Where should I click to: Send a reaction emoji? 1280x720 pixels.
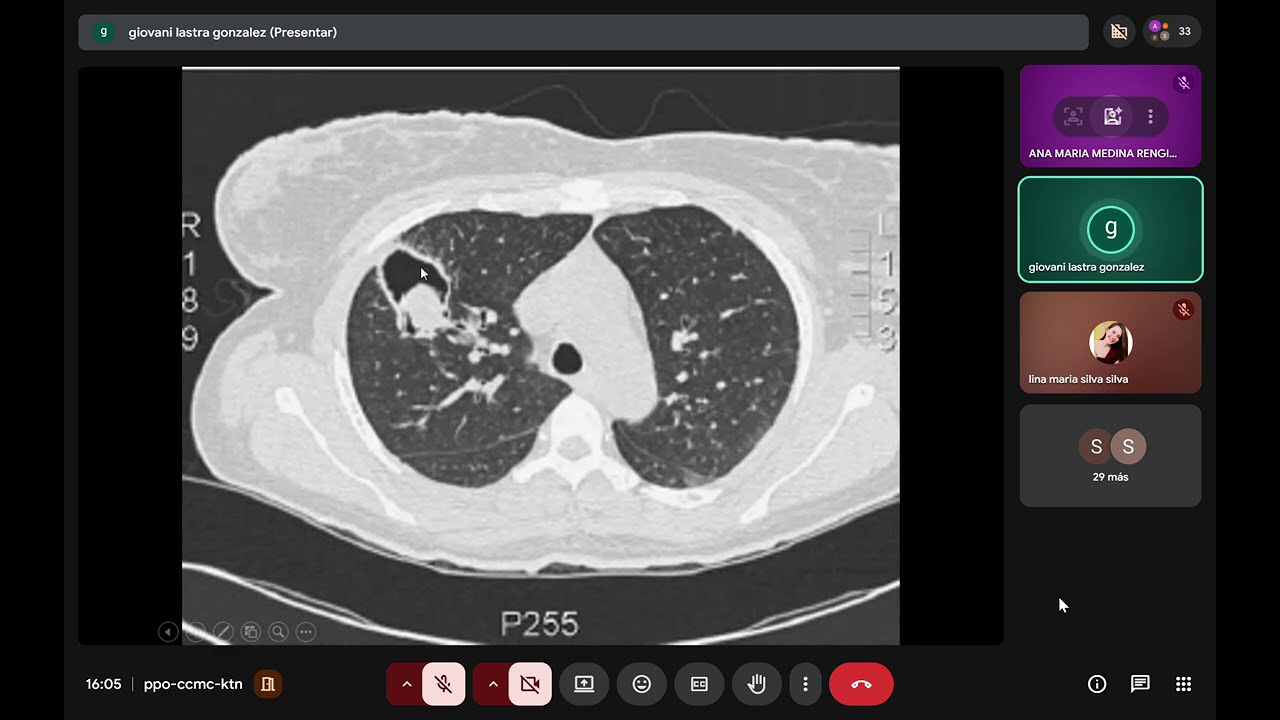(642, 684)
